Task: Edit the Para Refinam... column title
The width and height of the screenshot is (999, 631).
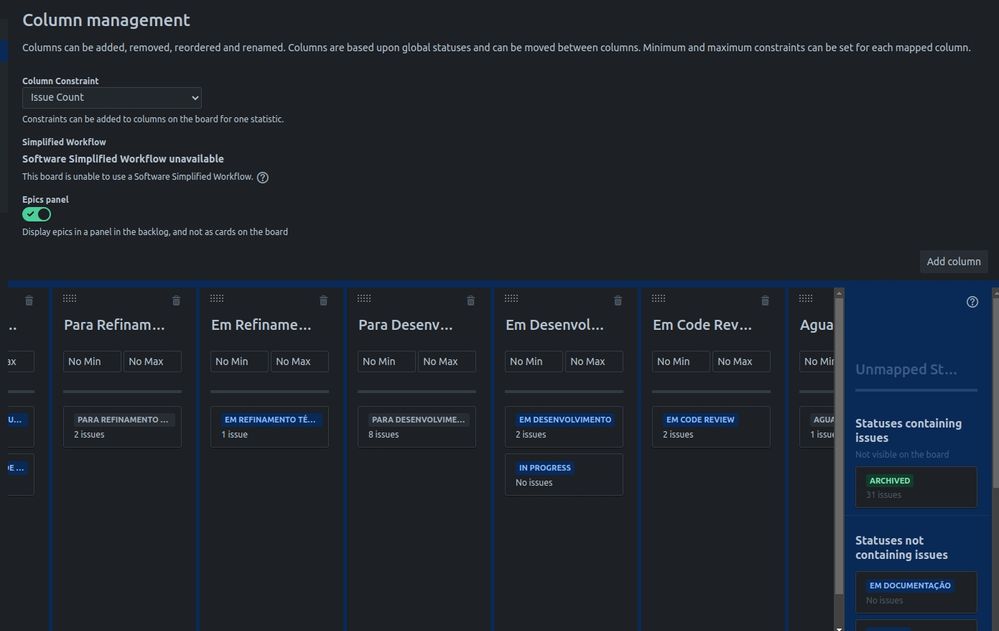Action: coord(115,325)
